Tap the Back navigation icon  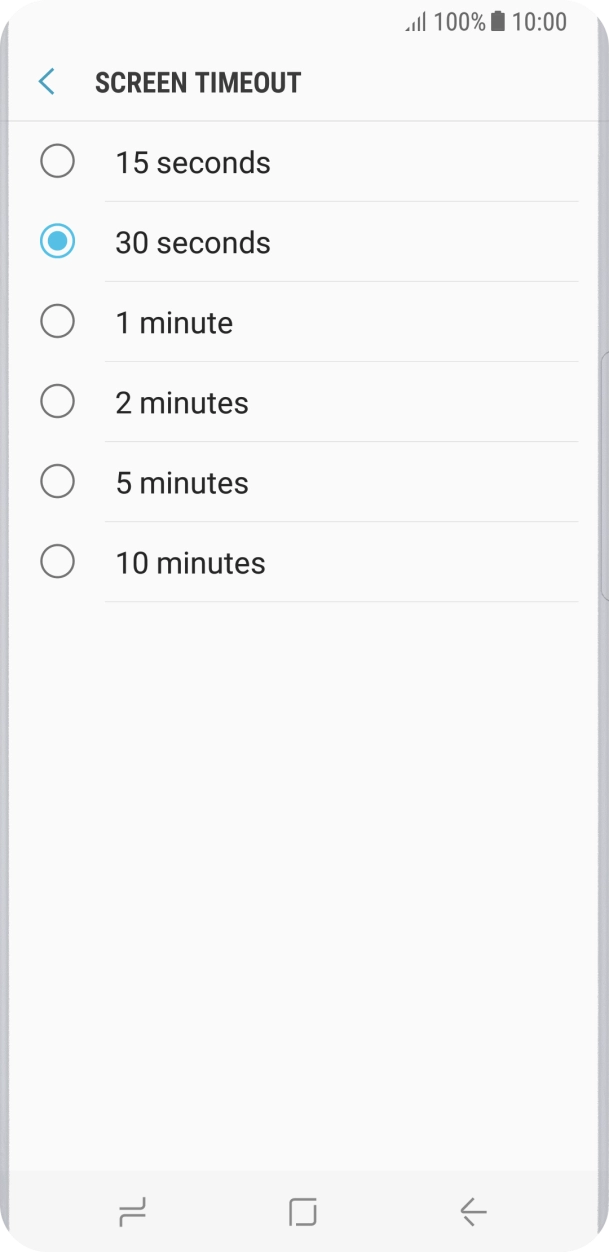coord(472,1210)
